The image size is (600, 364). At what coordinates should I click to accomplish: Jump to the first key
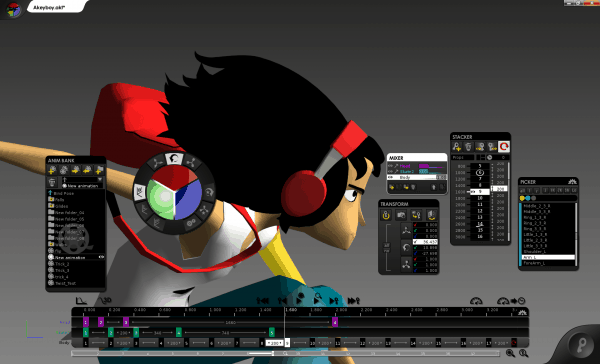(263, 301)
